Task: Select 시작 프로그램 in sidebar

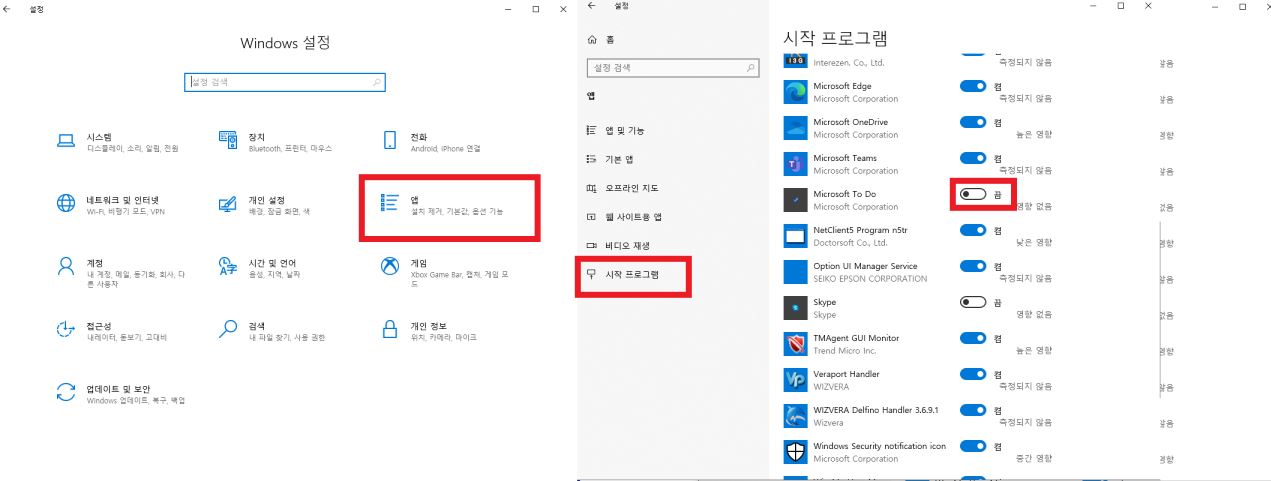Action: [x=622, y=274]
